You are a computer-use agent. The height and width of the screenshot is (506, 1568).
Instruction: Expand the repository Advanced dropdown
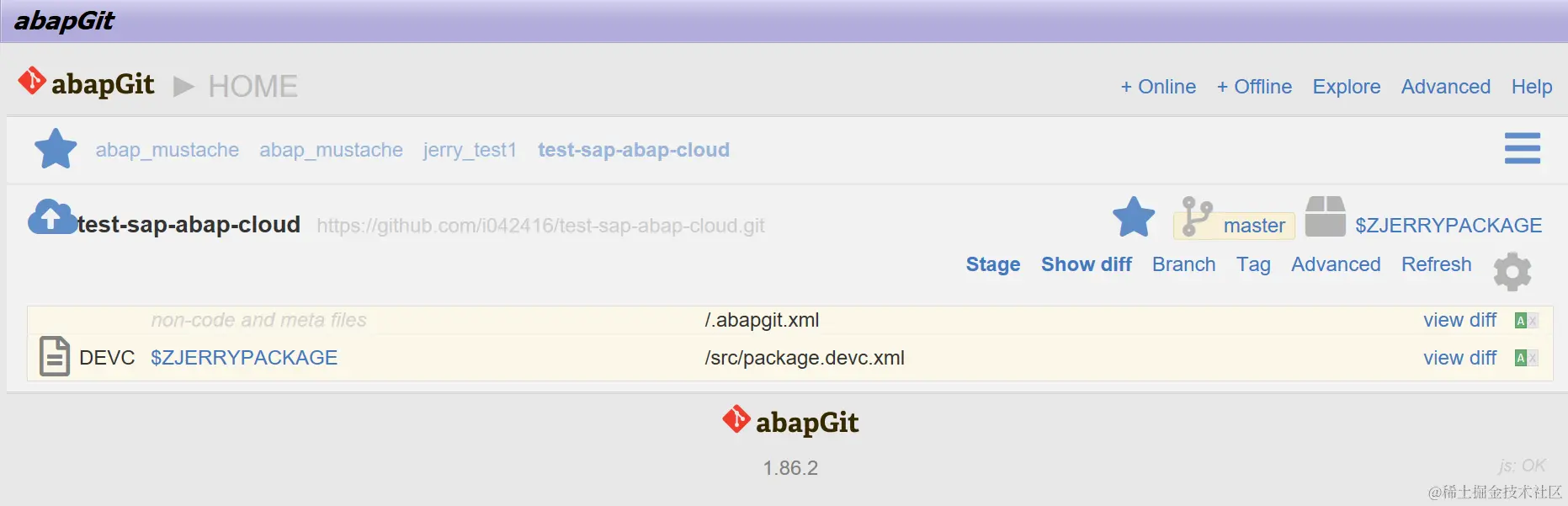pos(1336,264)
